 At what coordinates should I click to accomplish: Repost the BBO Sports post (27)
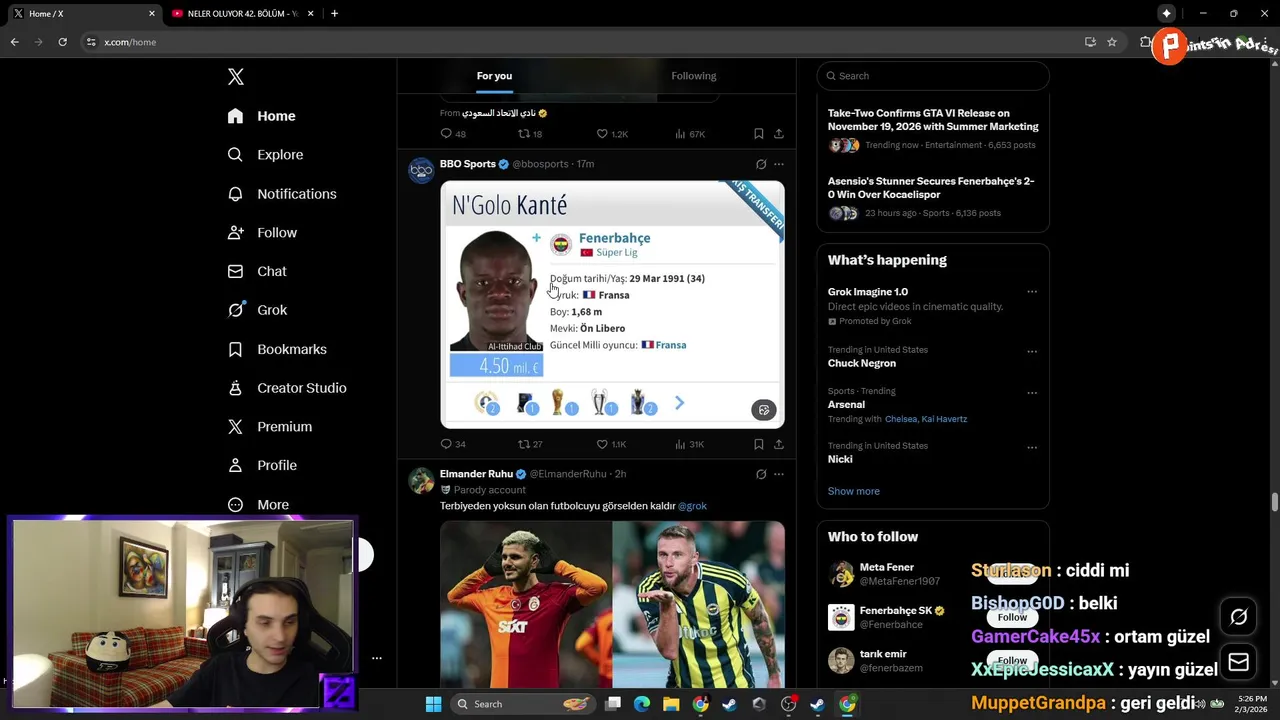click(530, 444)
